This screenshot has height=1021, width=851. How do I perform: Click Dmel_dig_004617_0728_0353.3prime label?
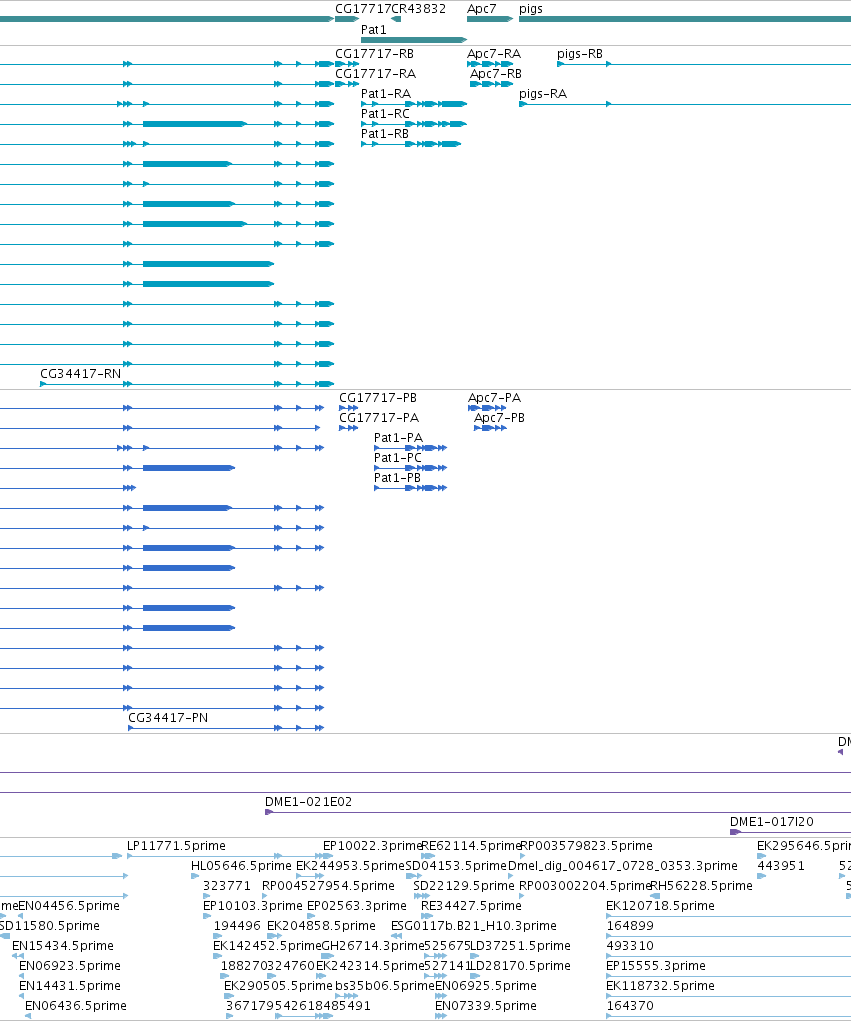click(x=622, y=866)
